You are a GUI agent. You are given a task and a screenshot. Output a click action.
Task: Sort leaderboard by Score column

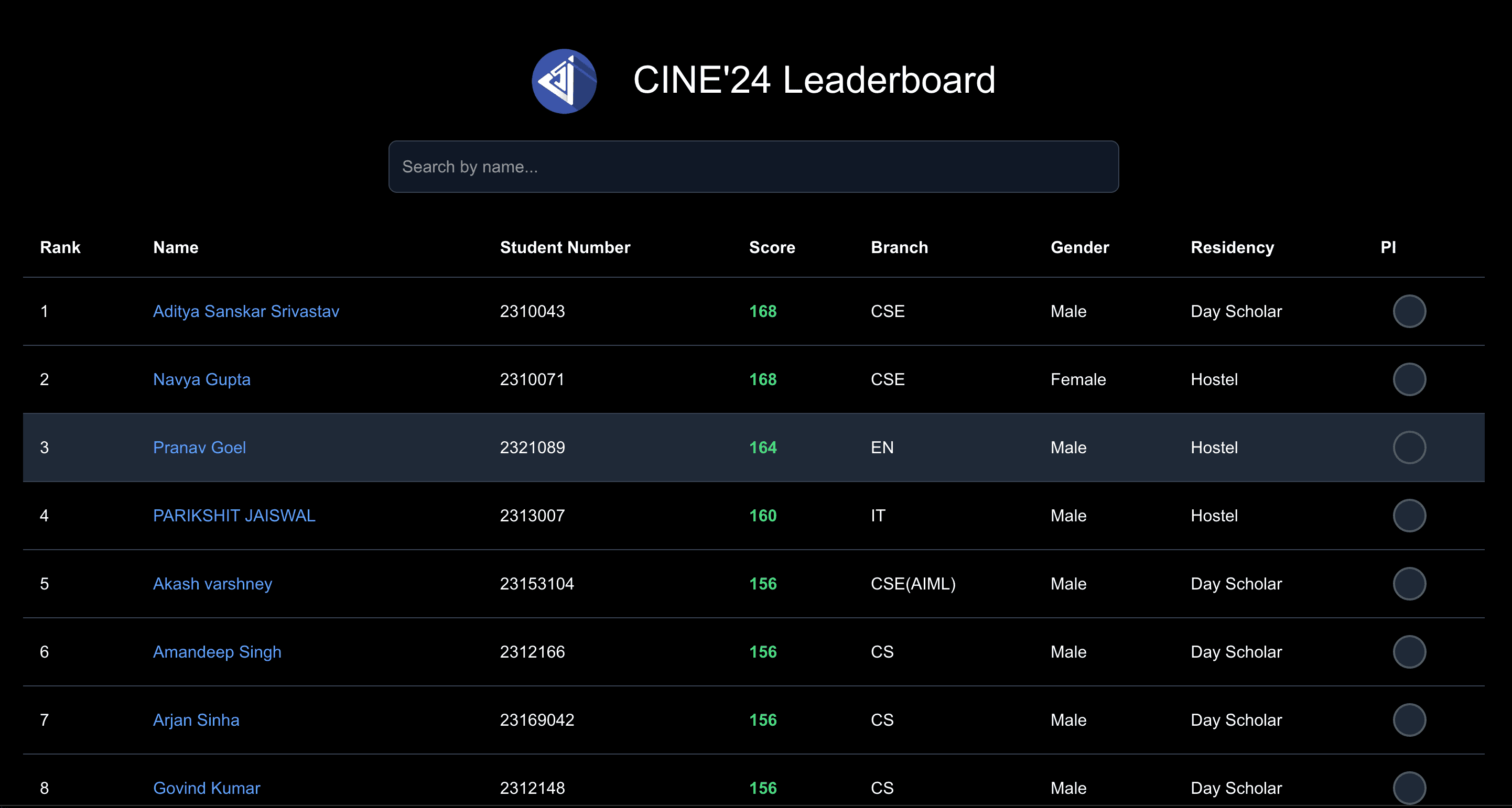pos(771,247)
